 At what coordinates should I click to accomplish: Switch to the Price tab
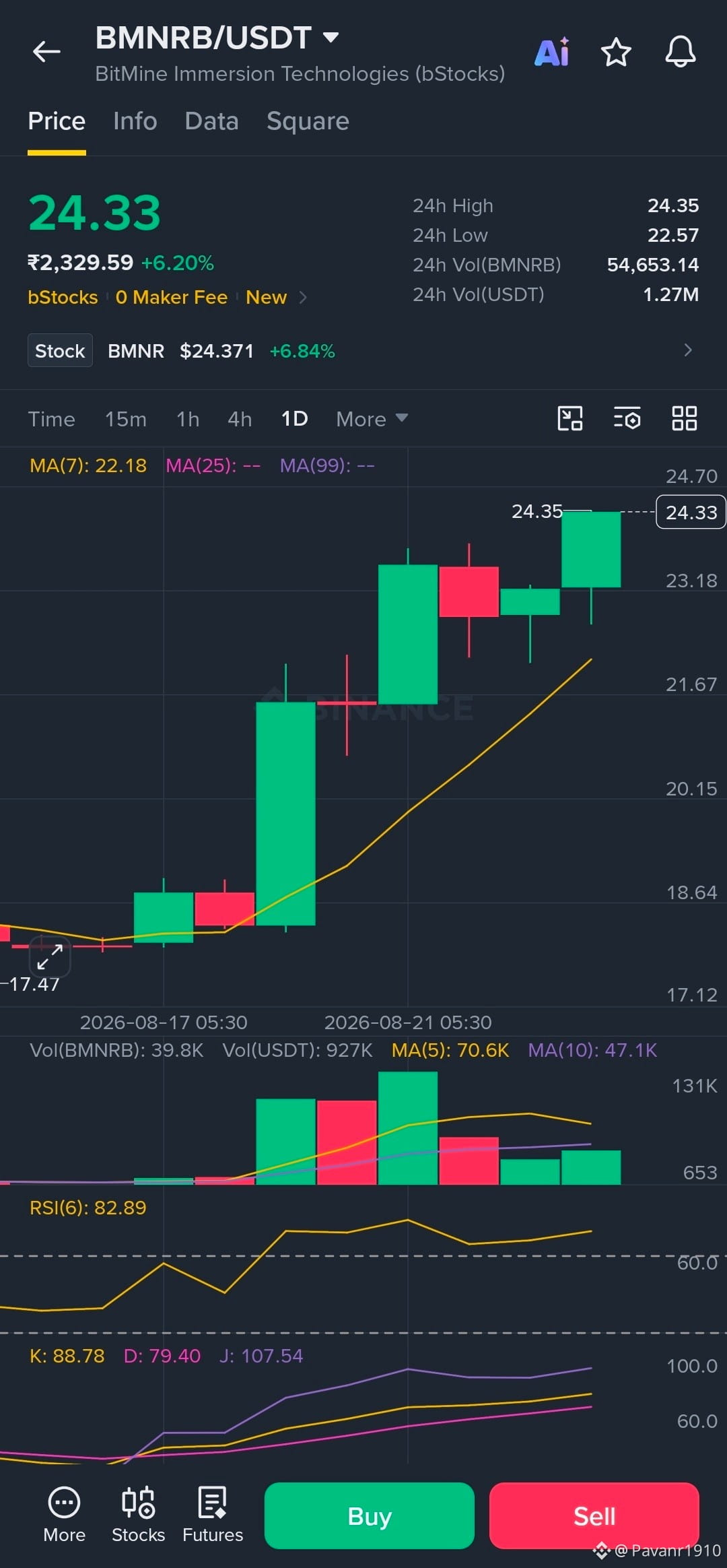57,121
